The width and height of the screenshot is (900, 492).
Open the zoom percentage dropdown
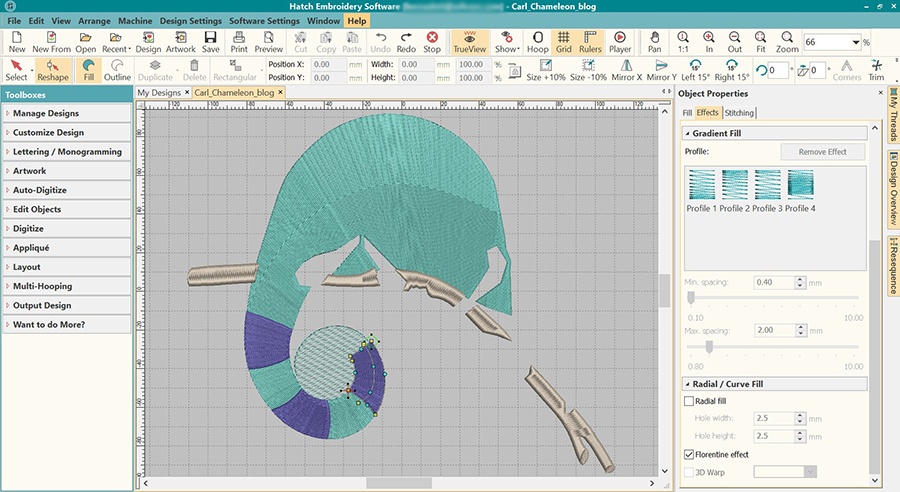(857, 42)
